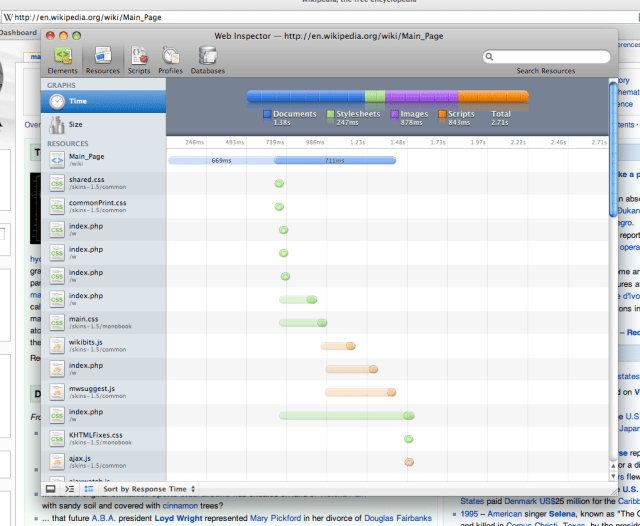This screenshot has width=640, height=526.
Task: Dock the inspector to main window
Action: [x=51, y=489]
